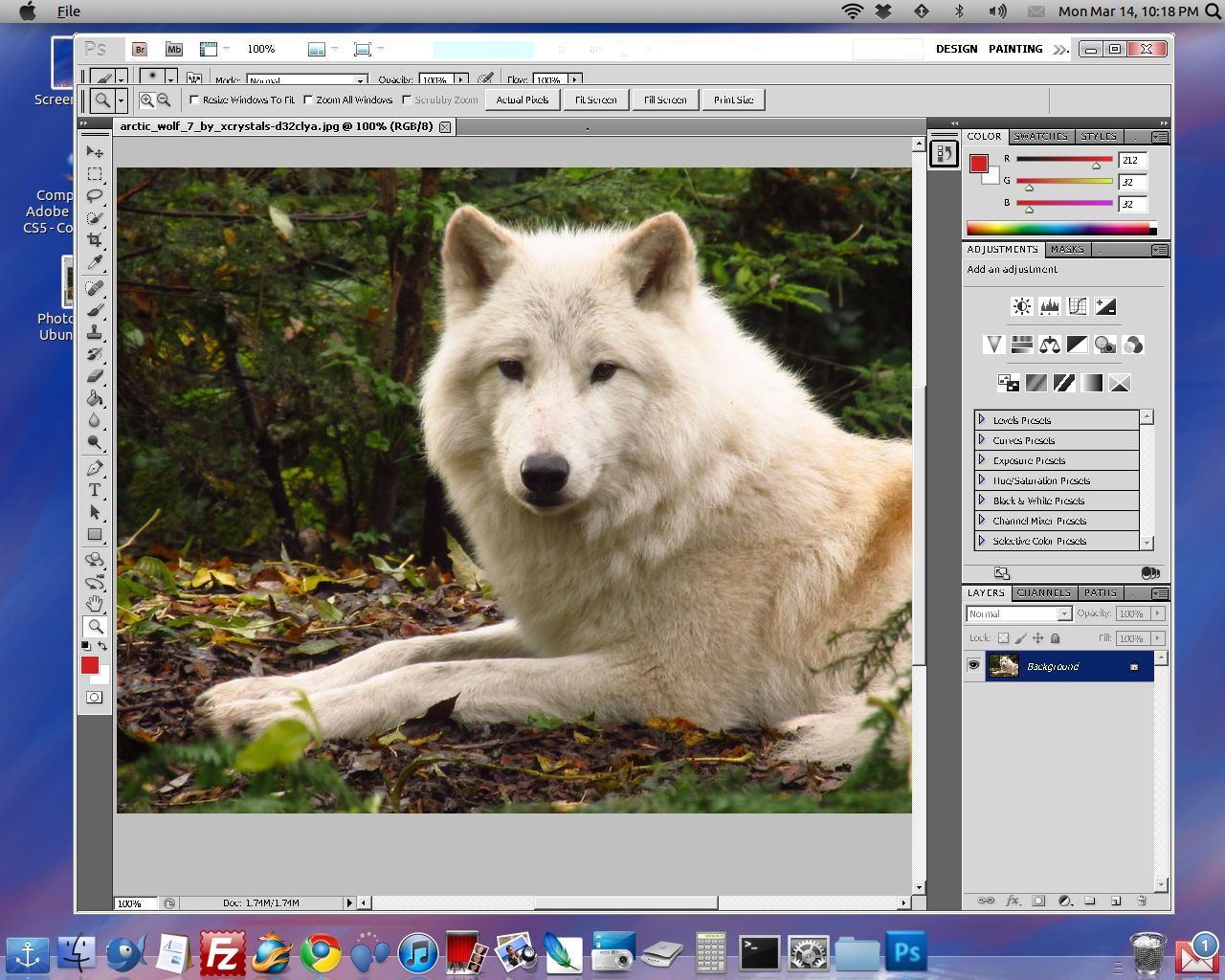Swap foreground and background colors
The height and width of the screenshot is (980, 1225).
(102, 646)
